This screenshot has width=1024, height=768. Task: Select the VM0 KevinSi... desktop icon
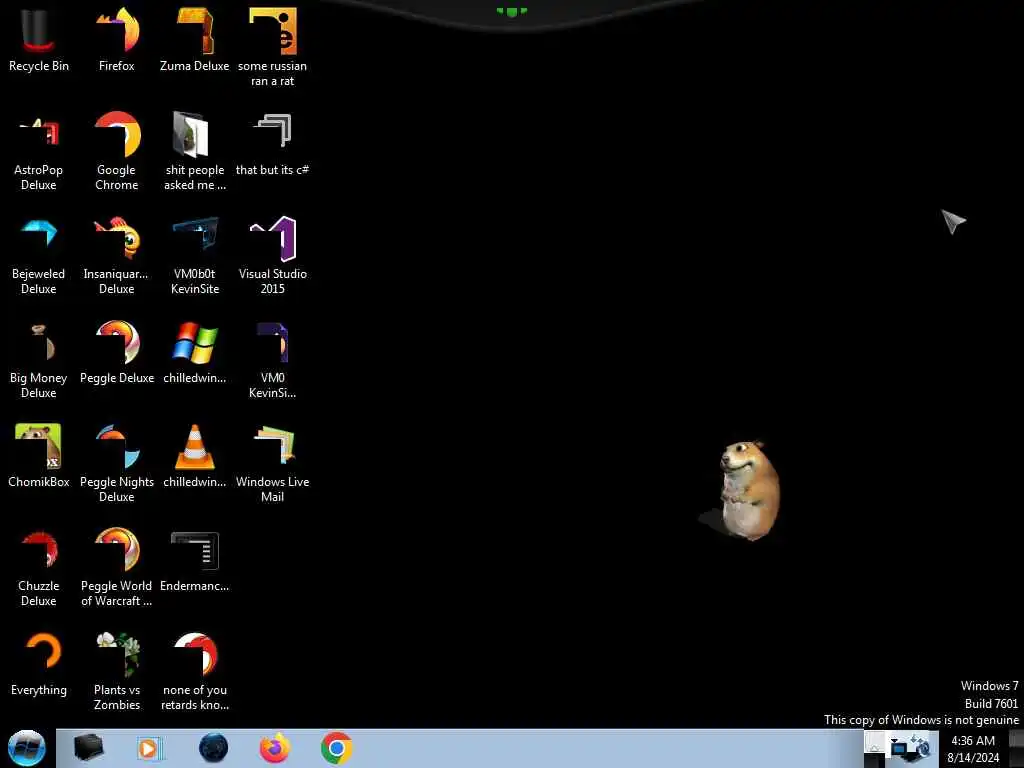(x=272, y=359)
